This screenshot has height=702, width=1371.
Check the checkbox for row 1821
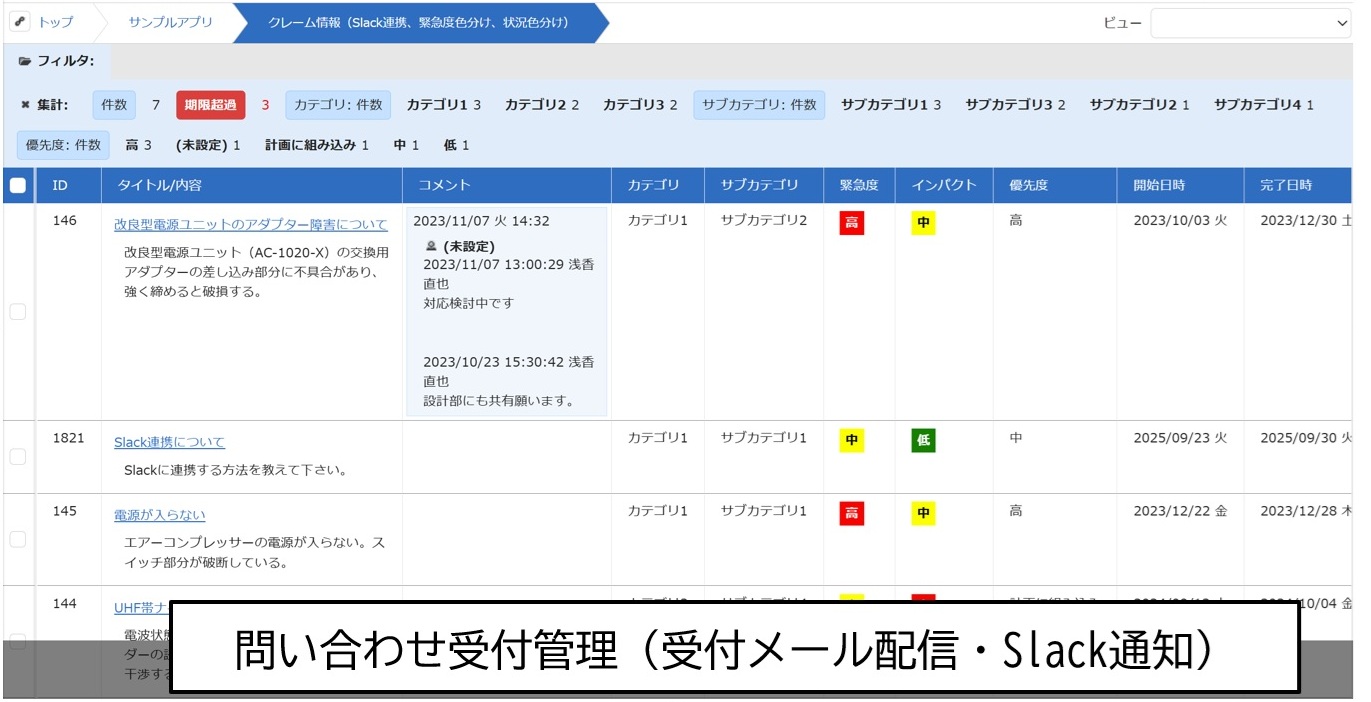pos(18,457)
